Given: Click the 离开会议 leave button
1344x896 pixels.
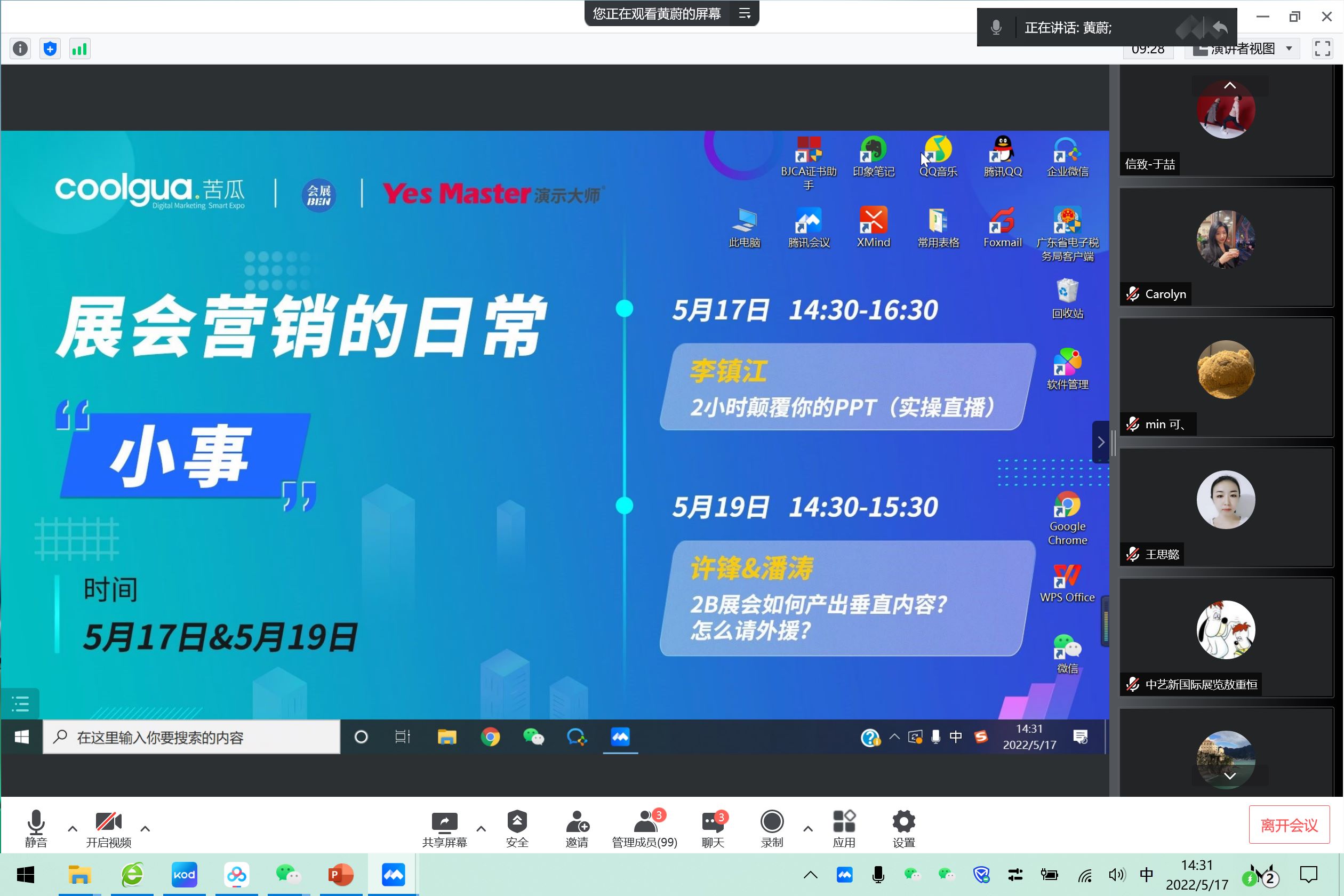Looking at the screenshot, I should click(x=1289, y=825).
